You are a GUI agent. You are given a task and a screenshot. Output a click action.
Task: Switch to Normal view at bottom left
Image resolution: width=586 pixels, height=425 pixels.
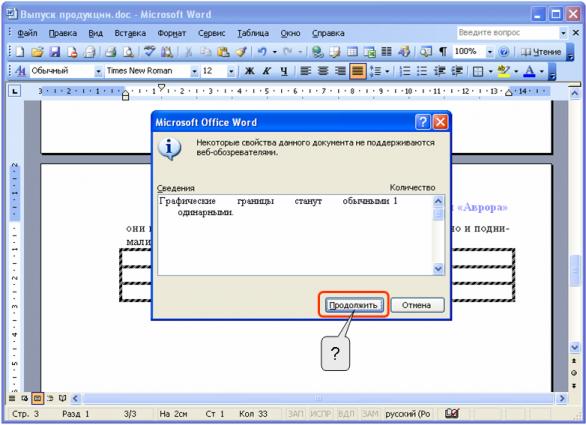12,398
